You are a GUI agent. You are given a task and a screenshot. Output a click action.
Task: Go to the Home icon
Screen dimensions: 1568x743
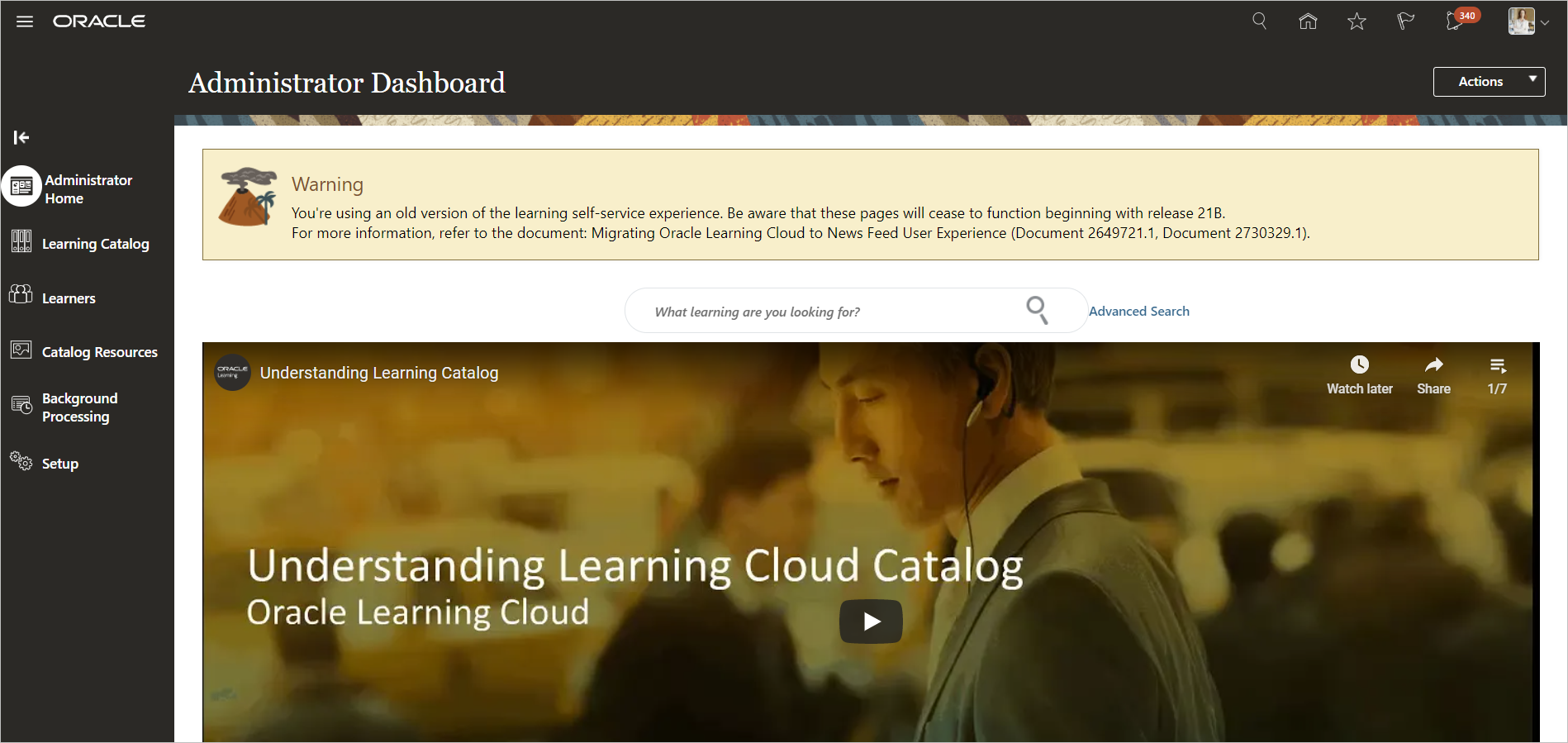point(1308,21)
